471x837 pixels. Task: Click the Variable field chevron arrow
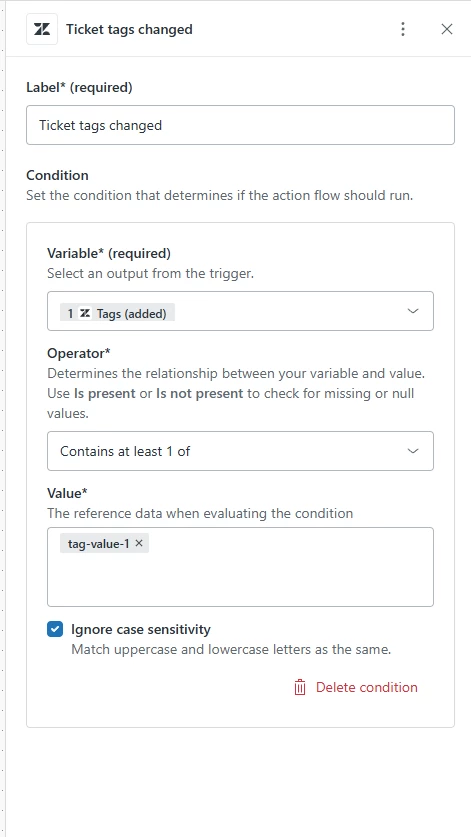point(413,311)
